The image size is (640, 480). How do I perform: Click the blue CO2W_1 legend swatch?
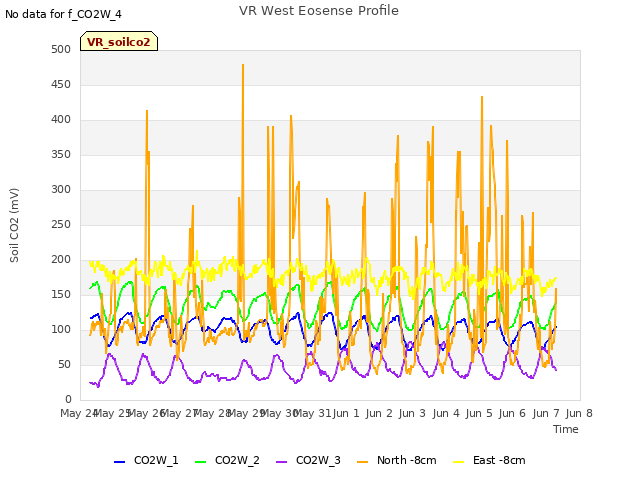click(x=119, y=462)
